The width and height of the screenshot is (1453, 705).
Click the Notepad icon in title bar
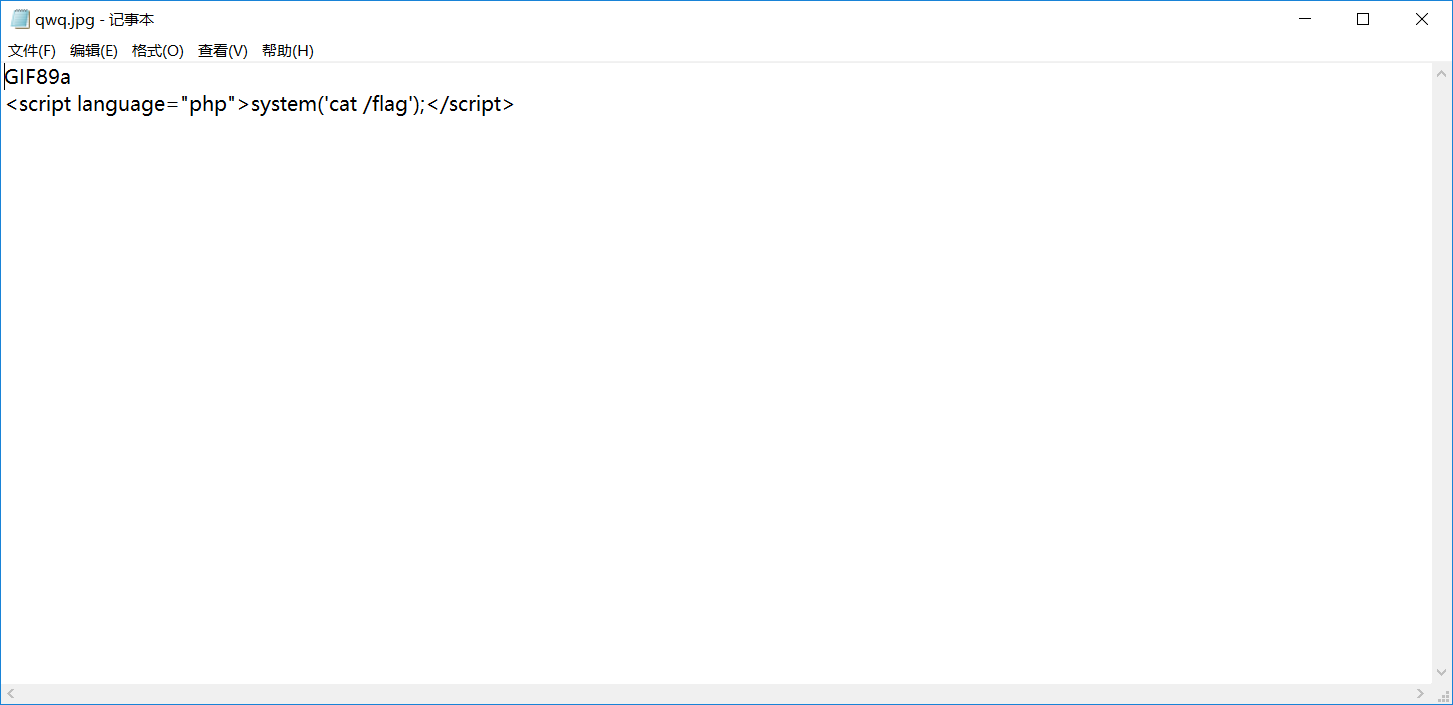coord(20,19)
